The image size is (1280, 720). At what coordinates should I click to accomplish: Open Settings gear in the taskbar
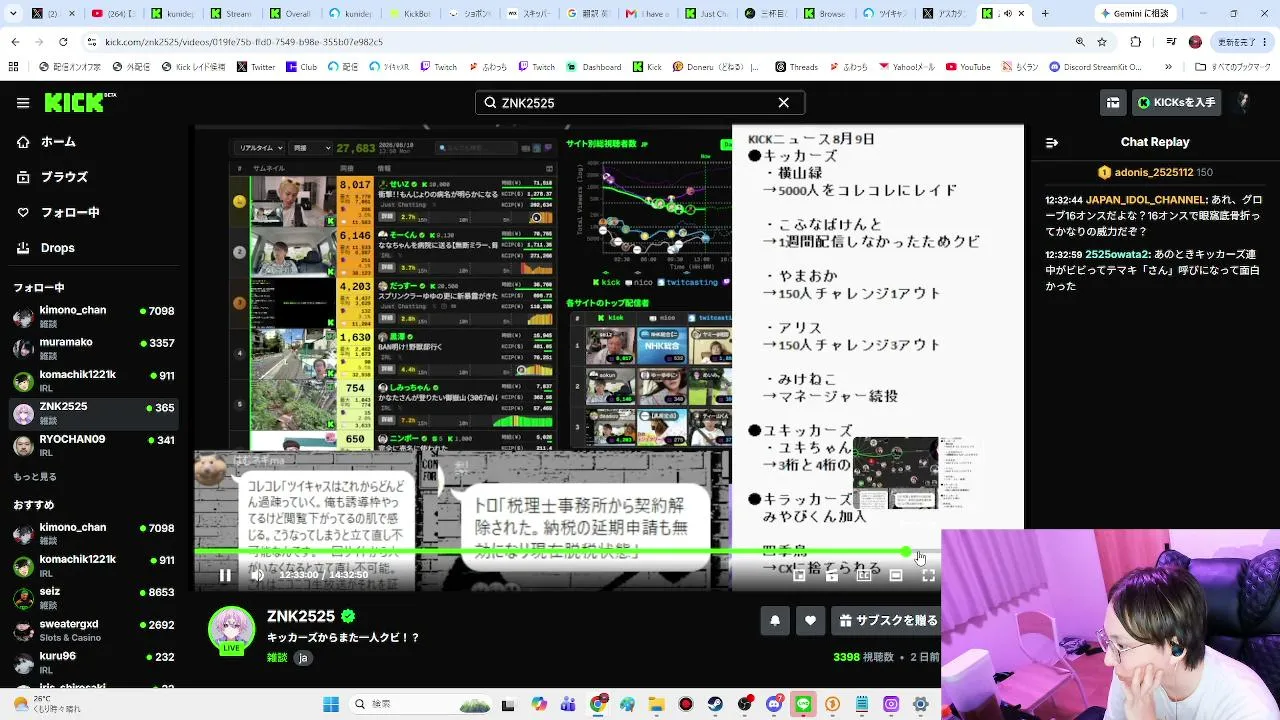pyautogui.click(x=920, y=704)
